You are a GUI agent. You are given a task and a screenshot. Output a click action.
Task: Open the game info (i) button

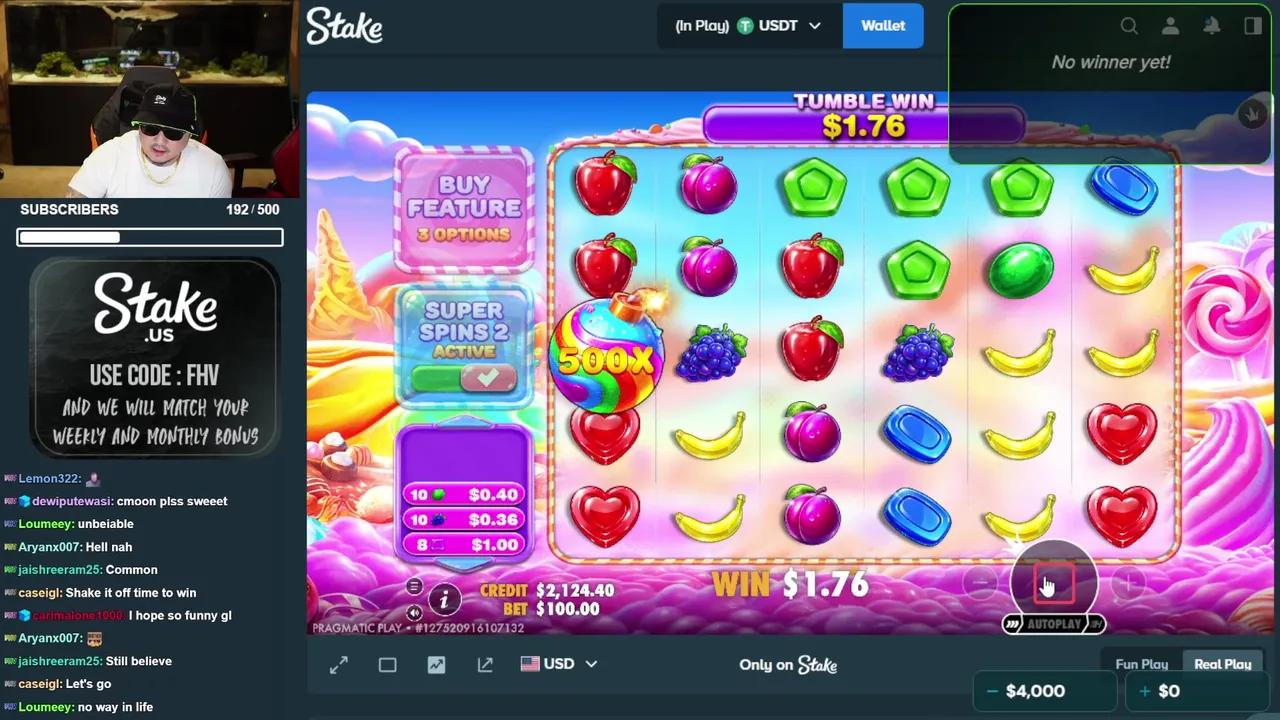pyautogui.click(x=444, y=599)
